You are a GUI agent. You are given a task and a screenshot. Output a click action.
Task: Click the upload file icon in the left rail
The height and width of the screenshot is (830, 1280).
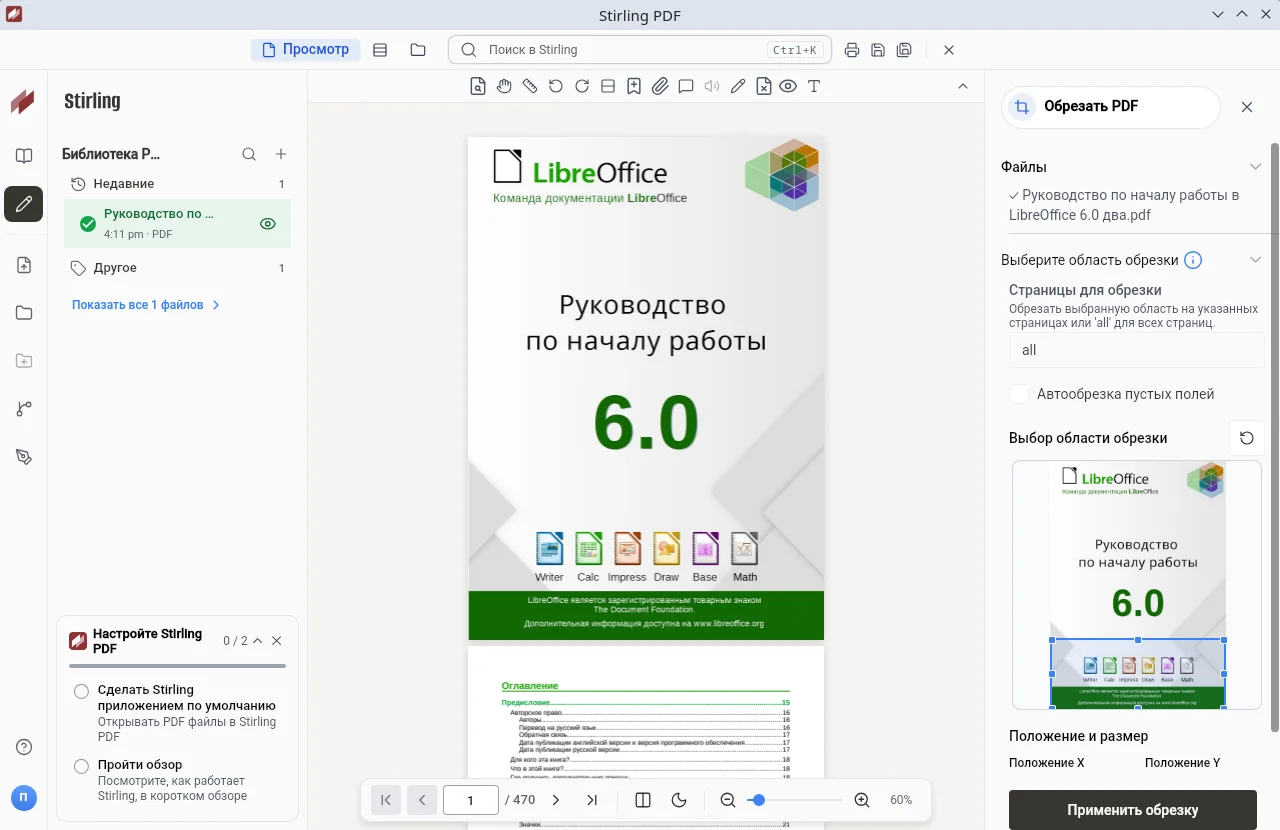24,265
